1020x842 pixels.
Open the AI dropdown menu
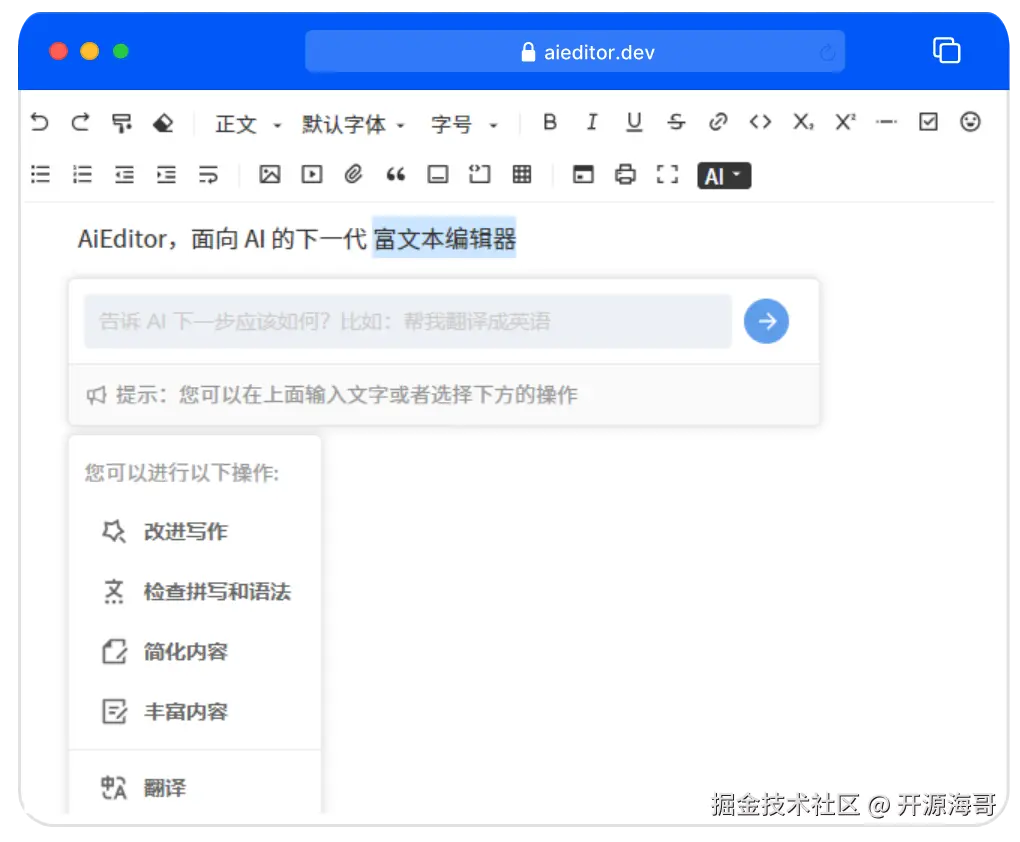coord(724,176)
